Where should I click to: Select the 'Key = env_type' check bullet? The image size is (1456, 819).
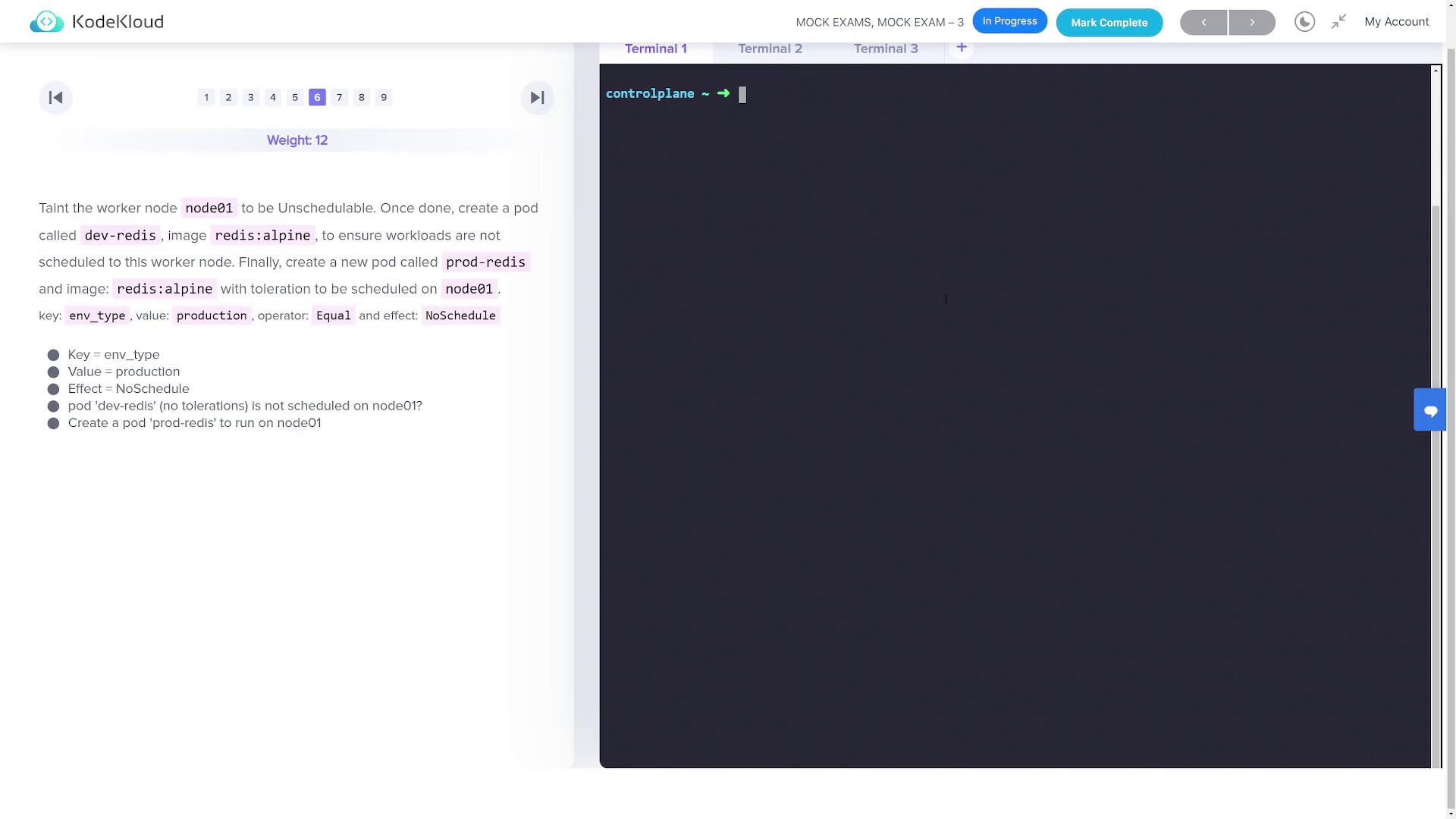[x=53, y=355]
